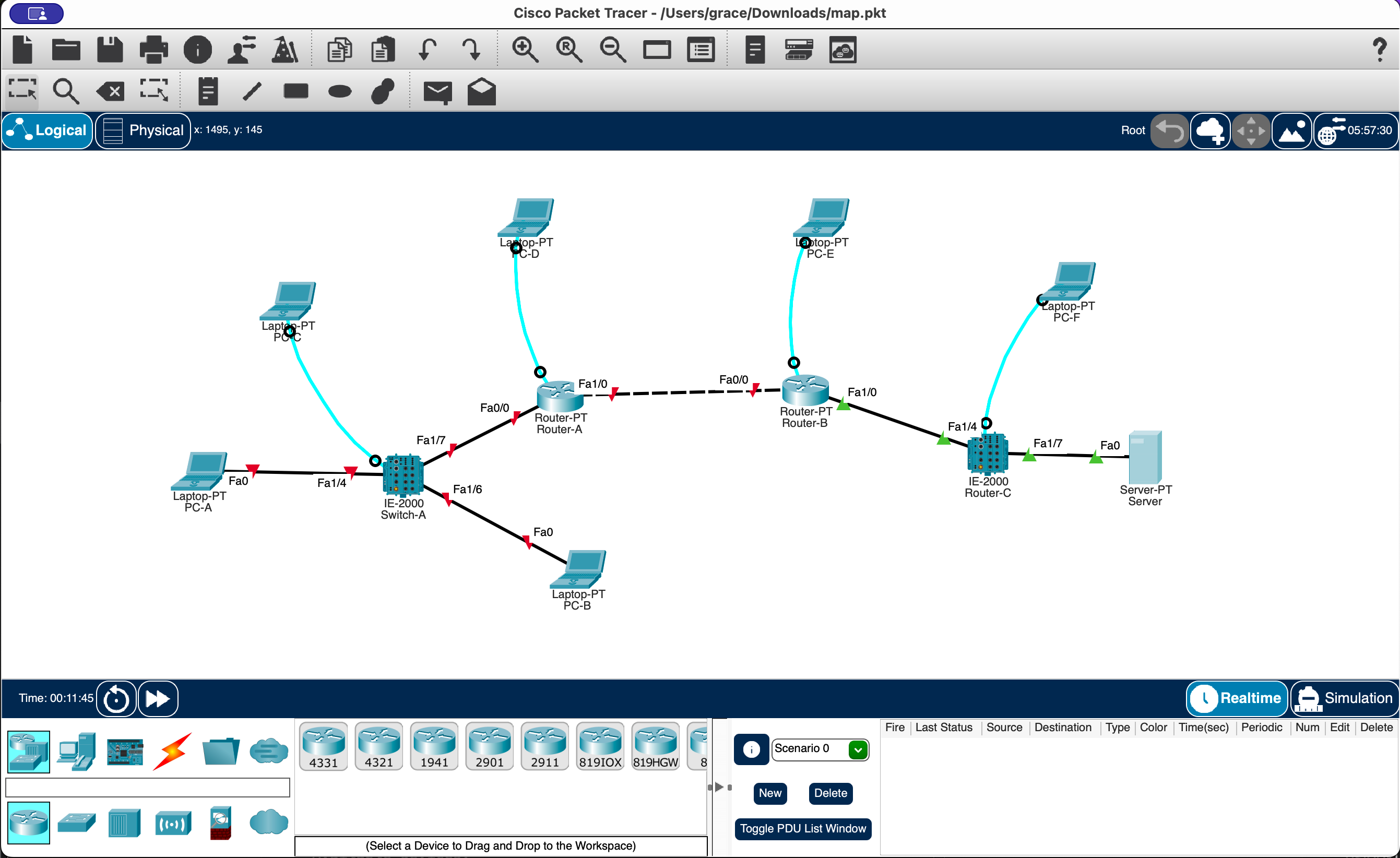Select the Inspect tool
The image size is (1400, 858).
click(x=65, y=91)
